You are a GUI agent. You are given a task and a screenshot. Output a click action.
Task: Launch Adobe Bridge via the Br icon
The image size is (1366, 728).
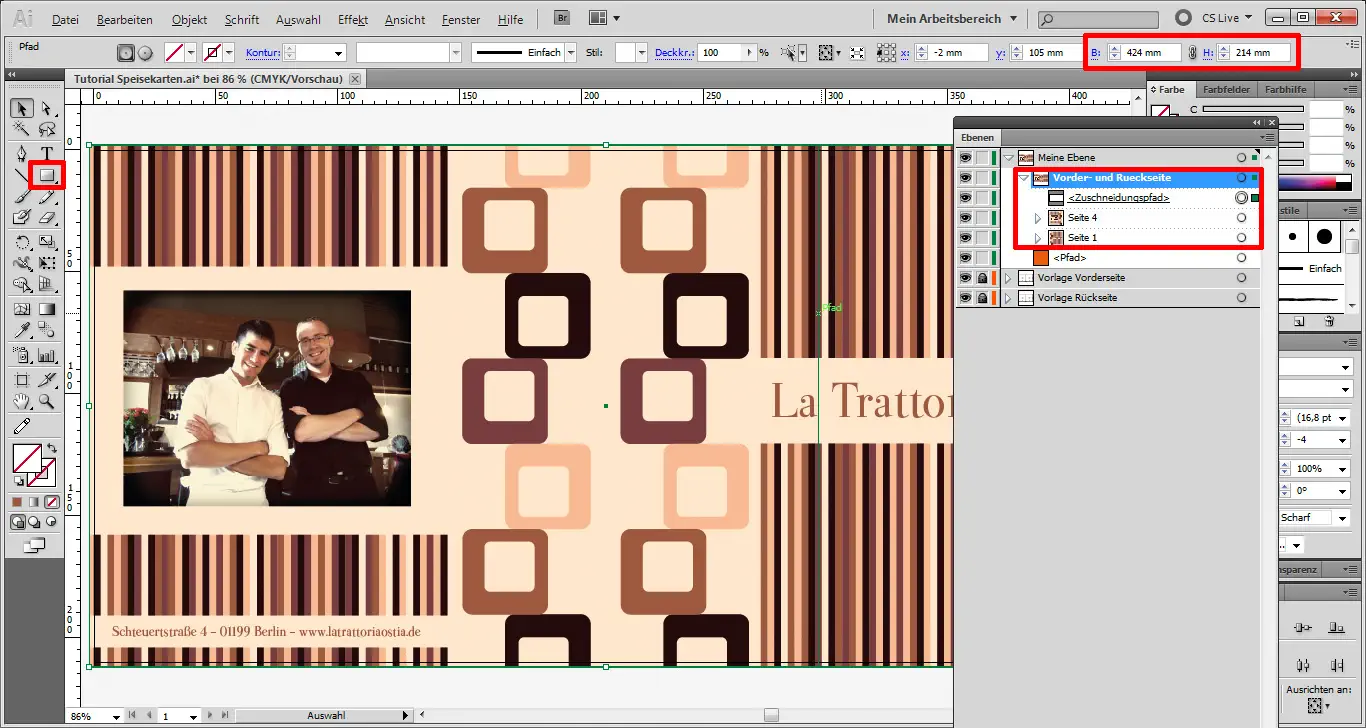561,17
